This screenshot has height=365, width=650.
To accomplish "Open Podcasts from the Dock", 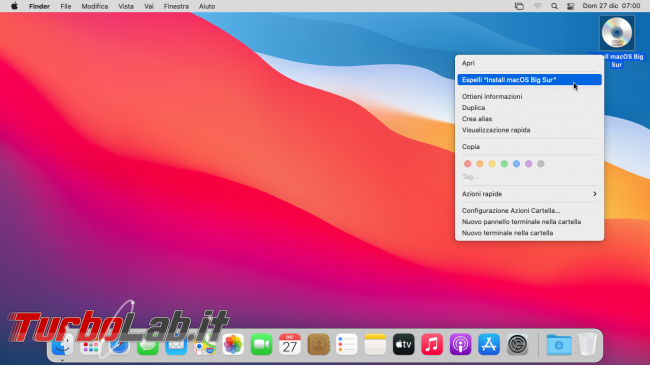I will pos(460,345).
